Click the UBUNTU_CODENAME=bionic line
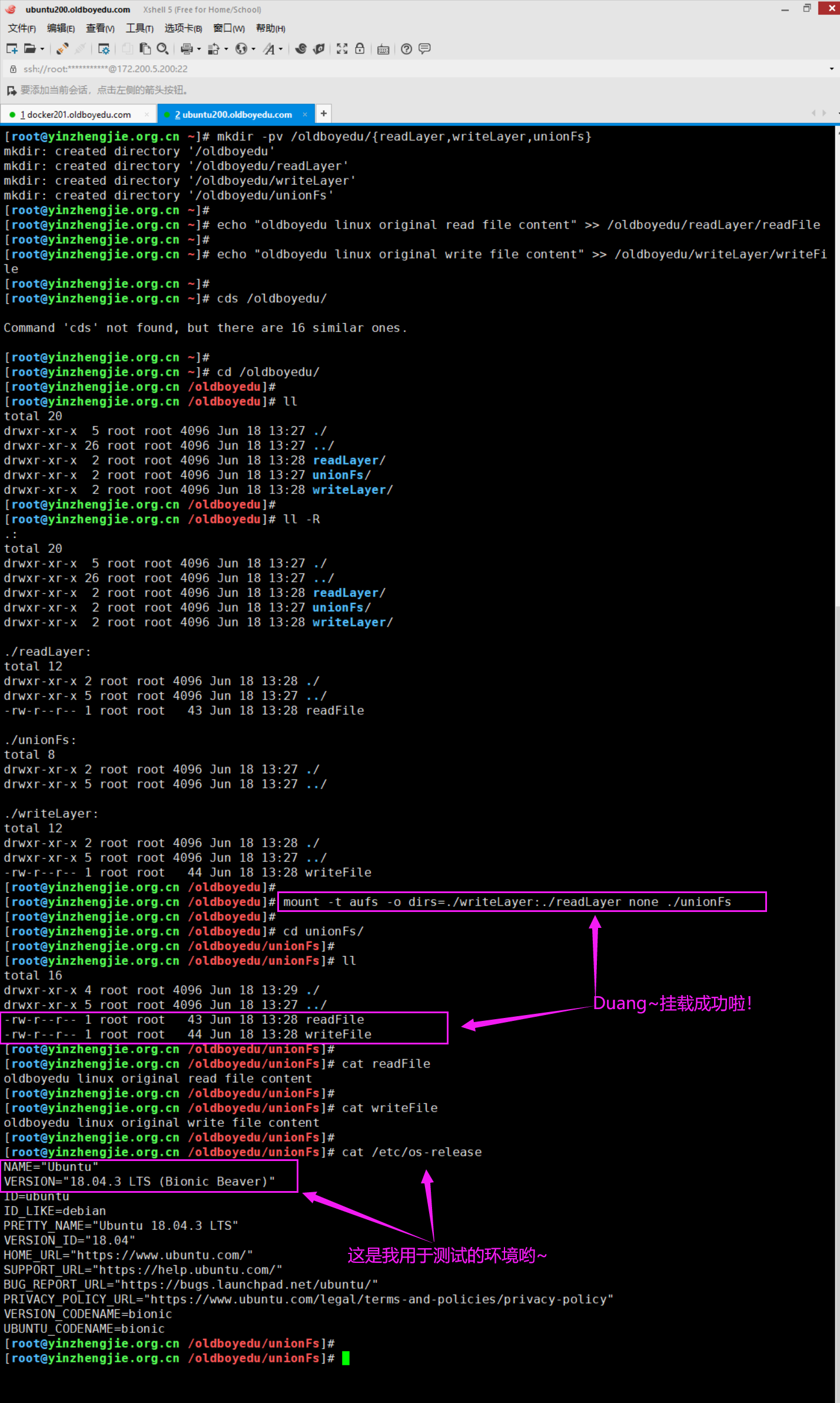The image size is (840, 1403). tap(84, 1329)
